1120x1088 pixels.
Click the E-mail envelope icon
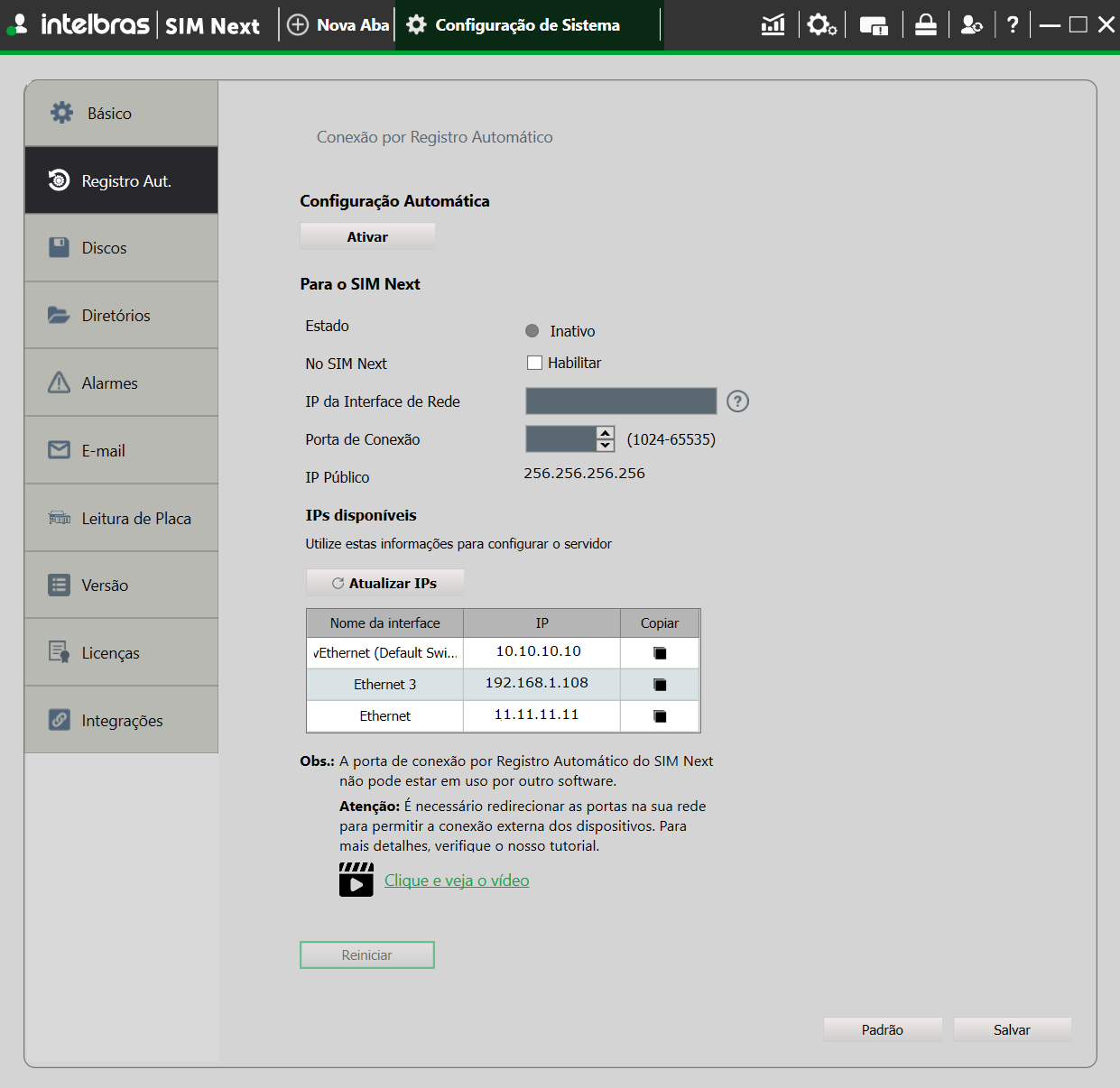click(59, 450)
